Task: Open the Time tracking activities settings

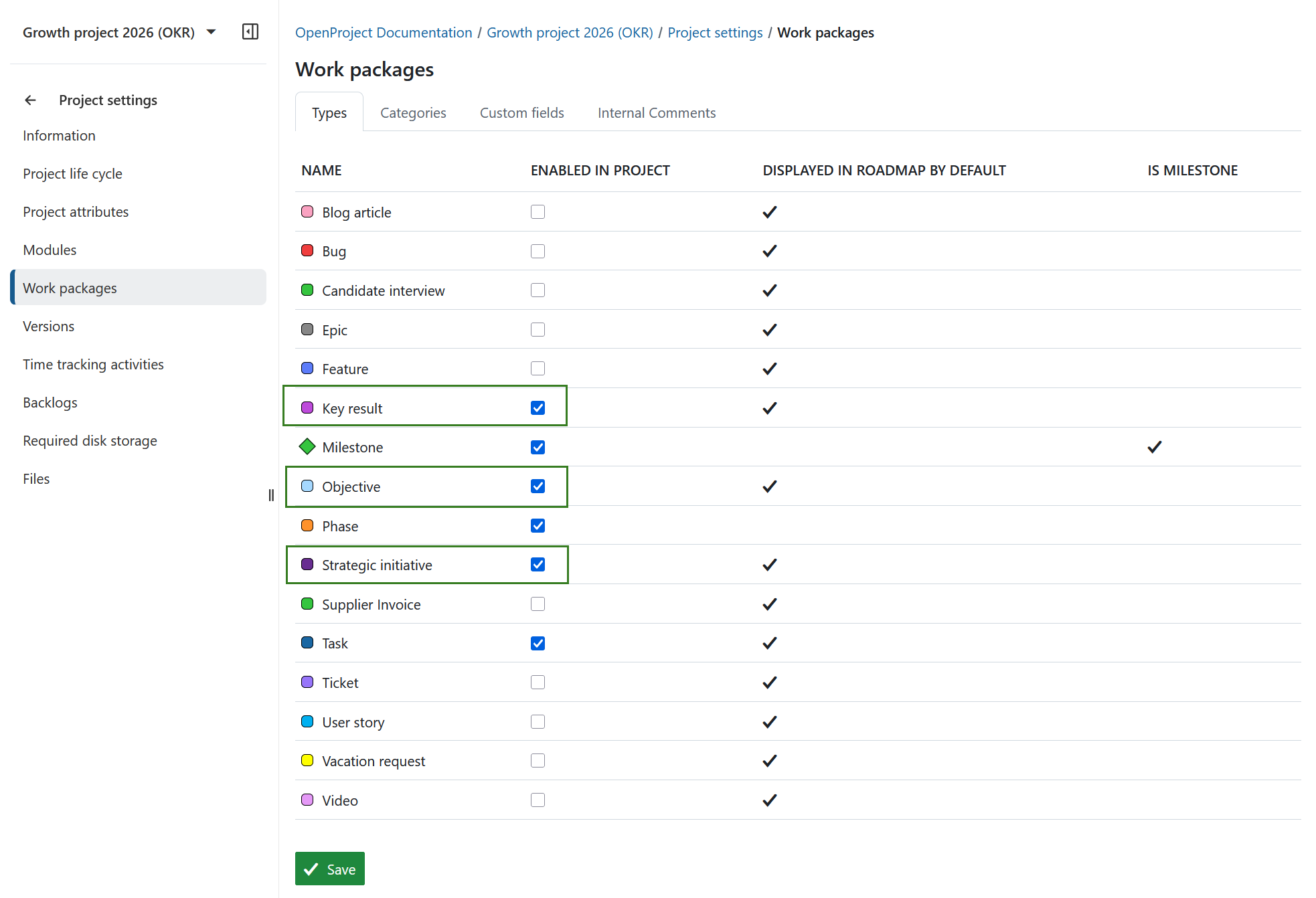Action: click(x=93, y=364)
